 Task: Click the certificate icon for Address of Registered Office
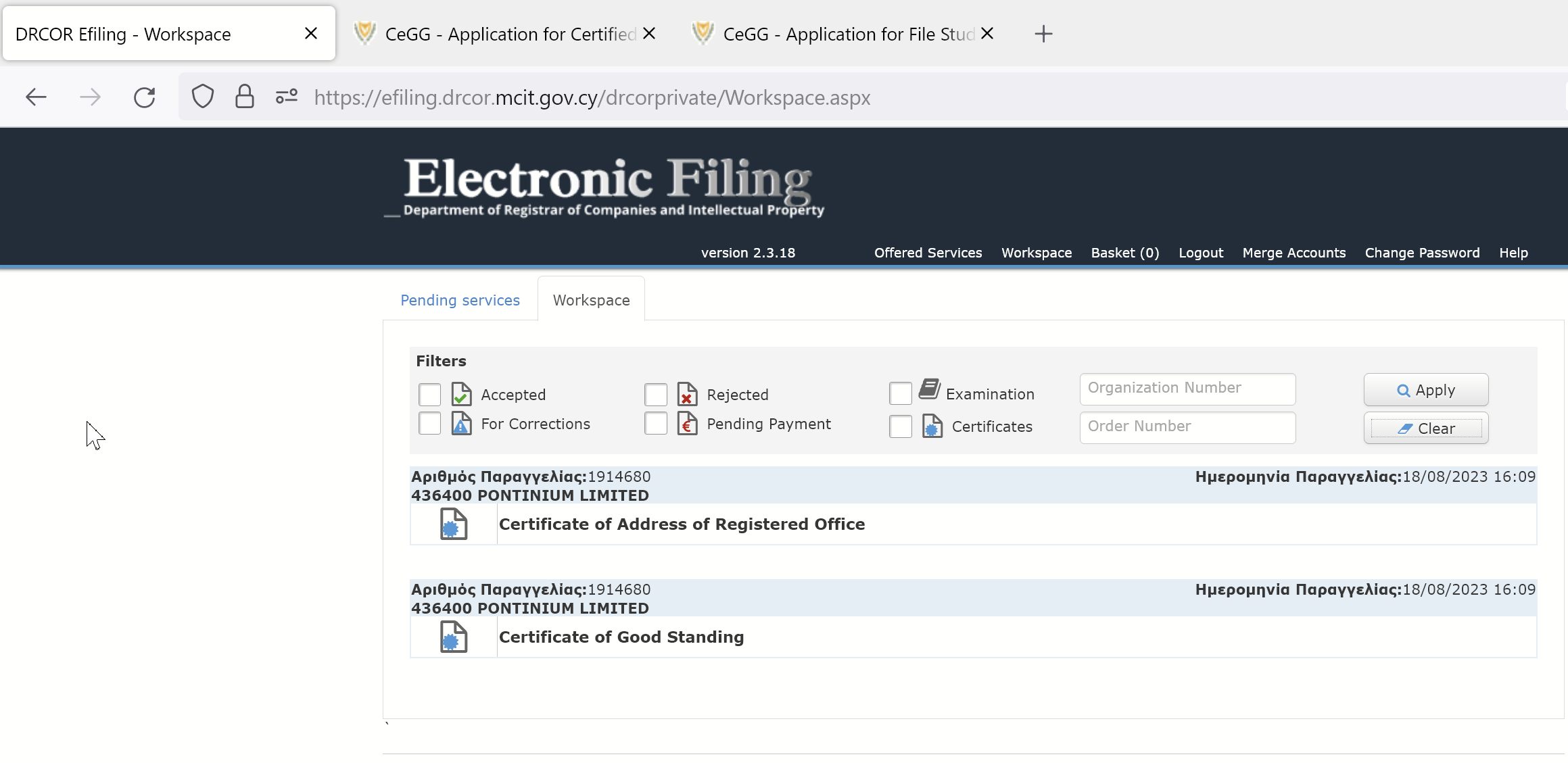[x=453, y=524]
